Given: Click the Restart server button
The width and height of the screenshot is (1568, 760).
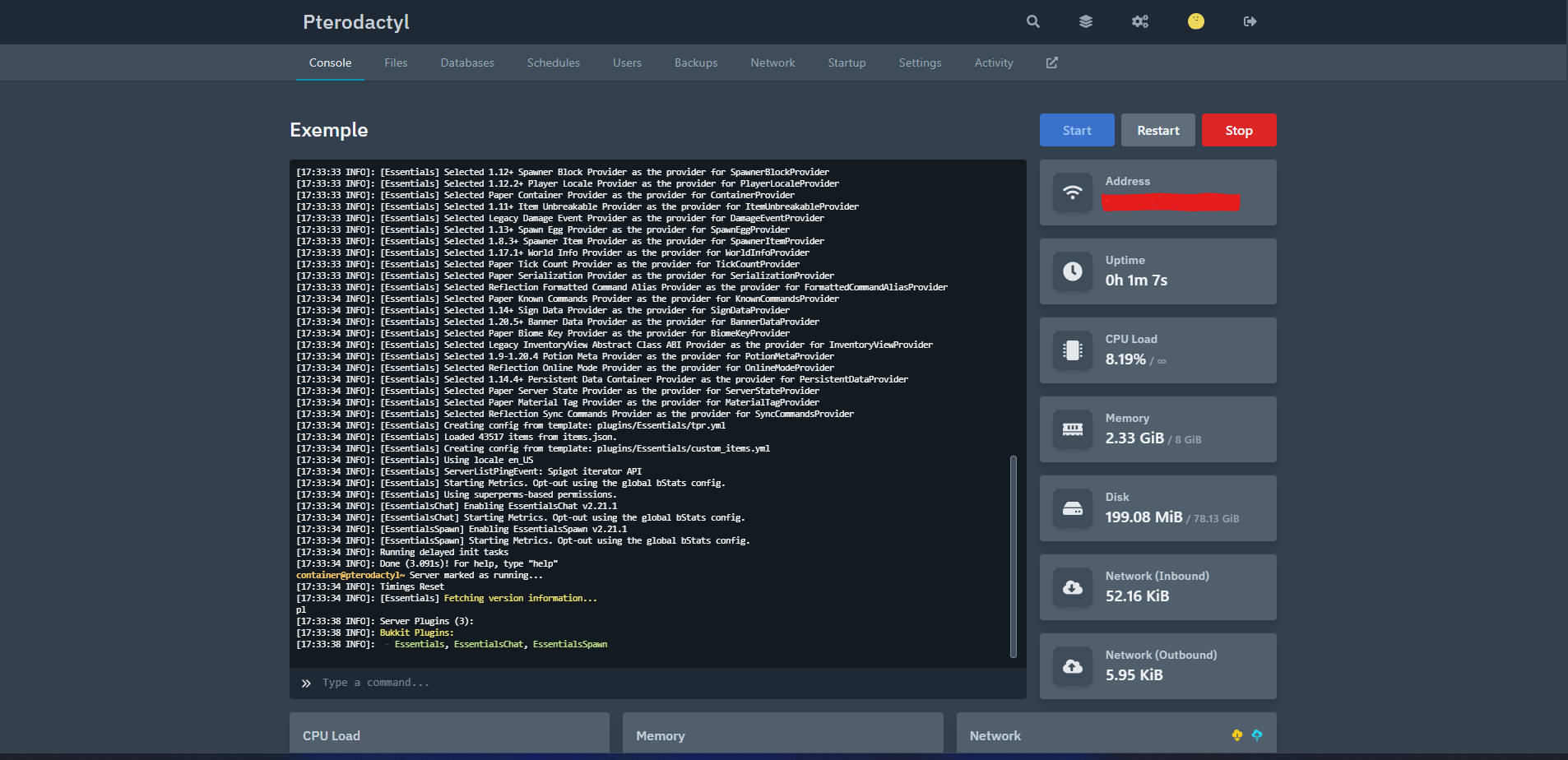Looking at the screenshot, I should click(1158, 130).
